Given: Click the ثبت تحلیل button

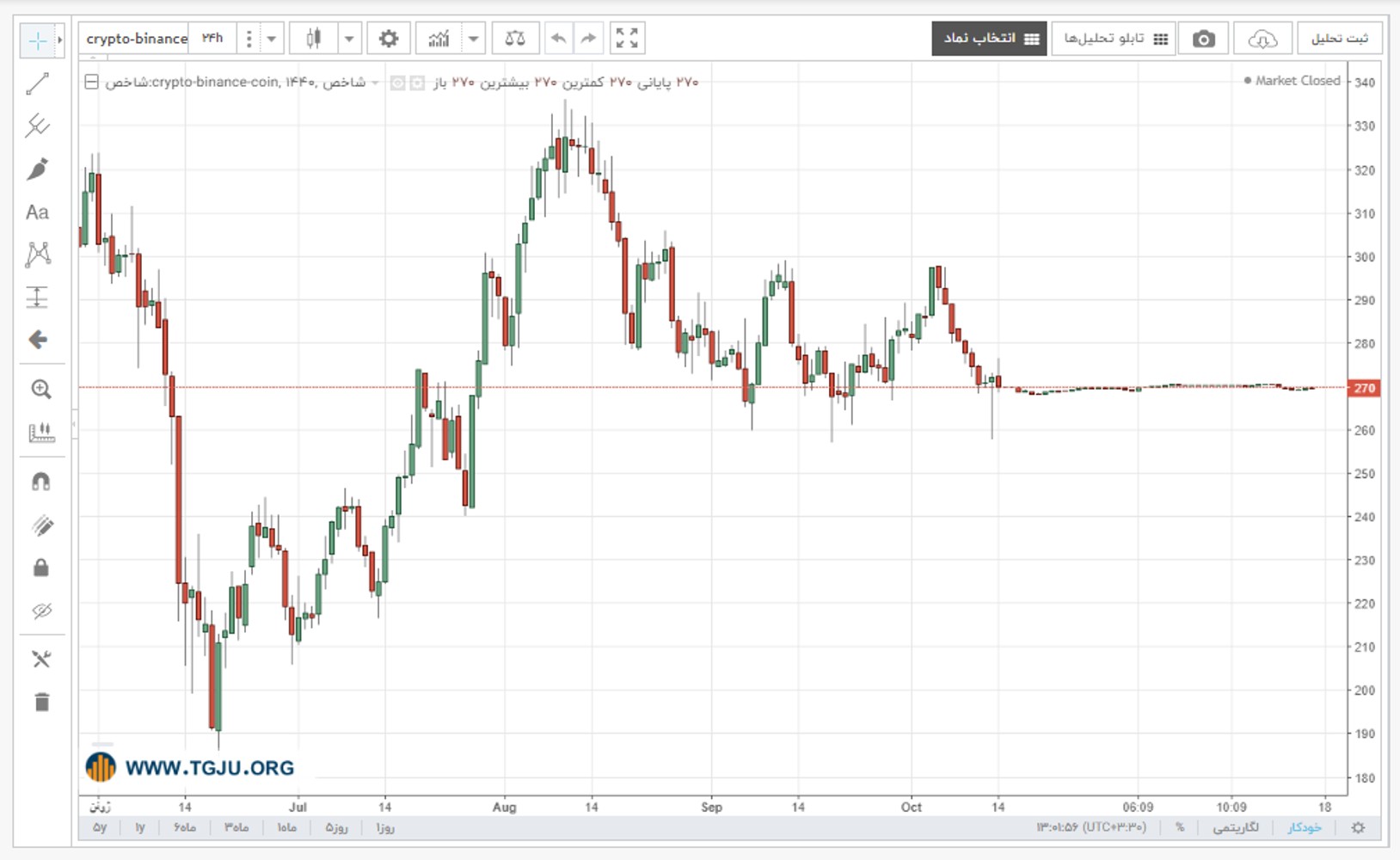Looking at the screenshot, I should tap(1339, 39).
